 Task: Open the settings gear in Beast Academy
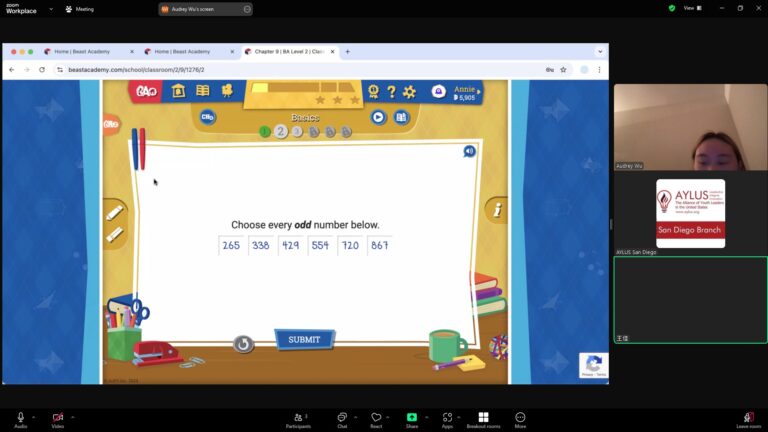(409, 92)
